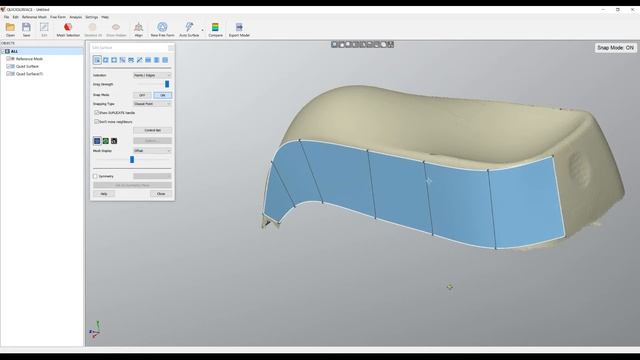Enable the Symmetry checkbox
The image size is (640, 360).
pyautogui.click(x=96, y=176)
